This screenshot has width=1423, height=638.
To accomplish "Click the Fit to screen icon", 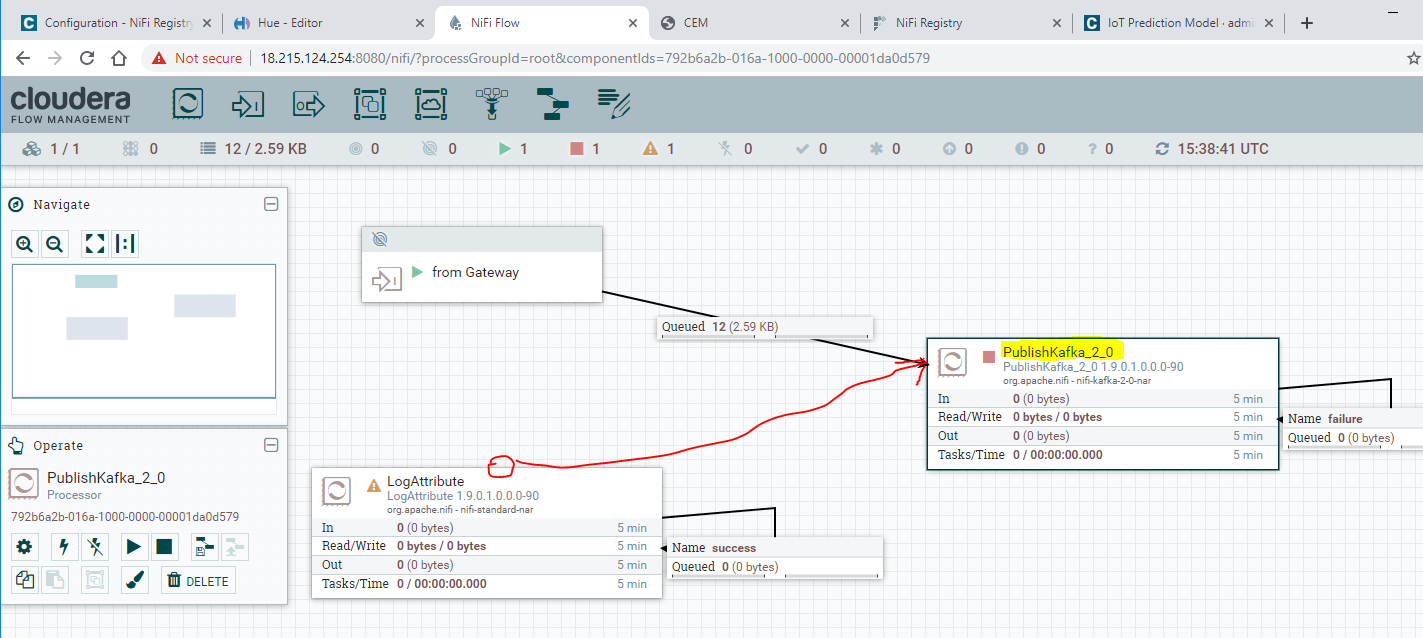I will point(95,243).
